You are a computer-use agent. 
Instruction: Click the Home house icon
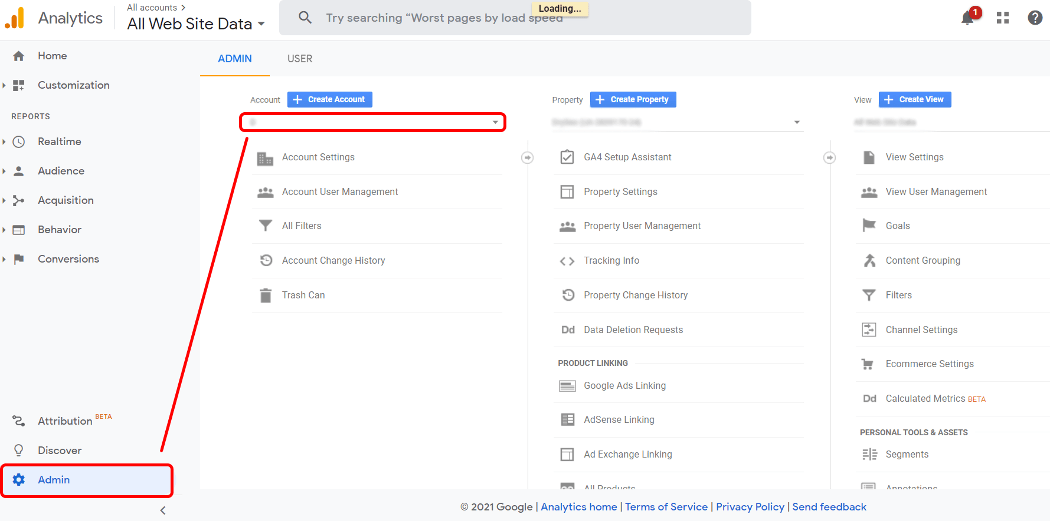19,56
